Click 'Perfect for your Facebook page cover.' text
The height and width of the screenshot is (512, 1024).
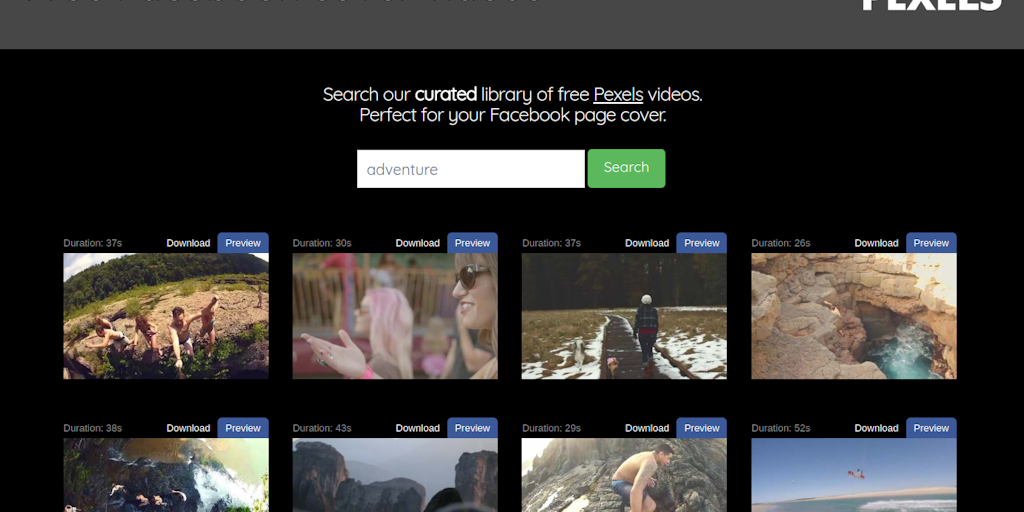(513, 116)
